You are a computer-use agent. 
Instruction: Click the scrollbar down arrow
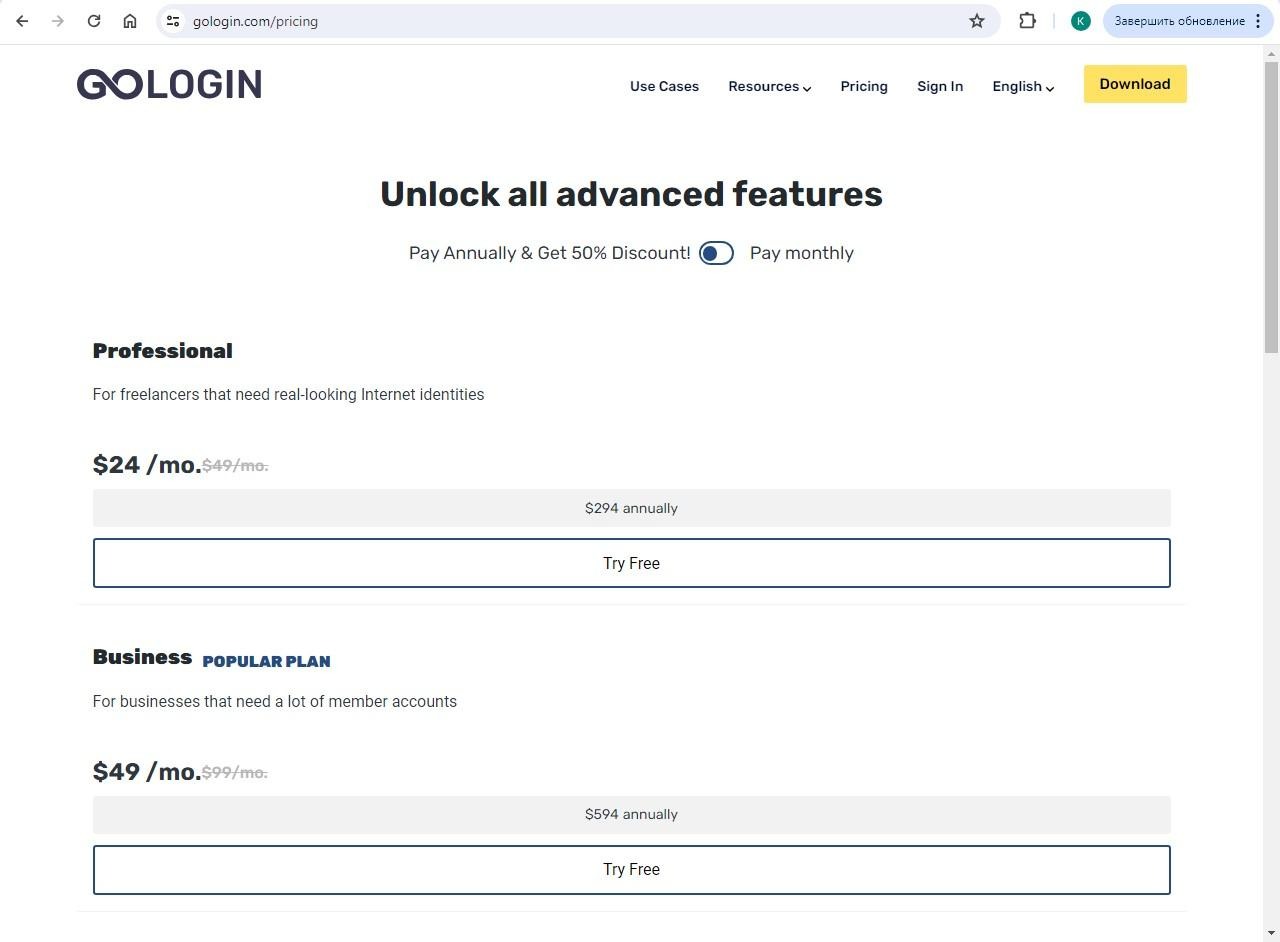click(x=1271, y=934)
